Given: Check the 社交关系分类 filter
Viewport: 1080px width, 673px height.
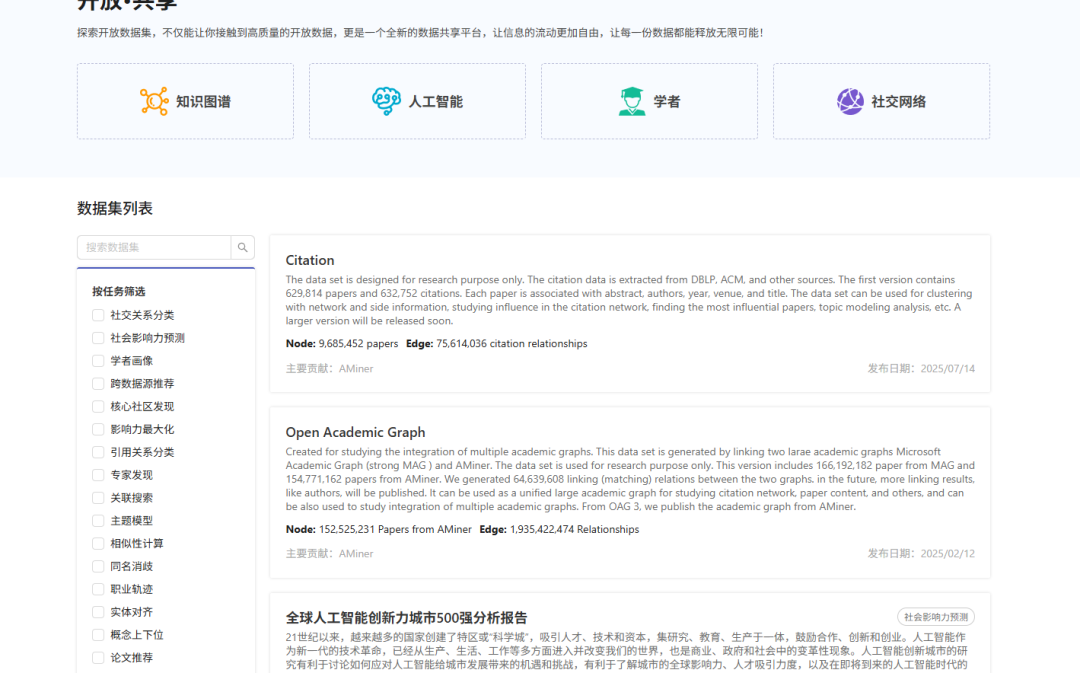Looking at the screenshot, I should click(x=98, y=315).
